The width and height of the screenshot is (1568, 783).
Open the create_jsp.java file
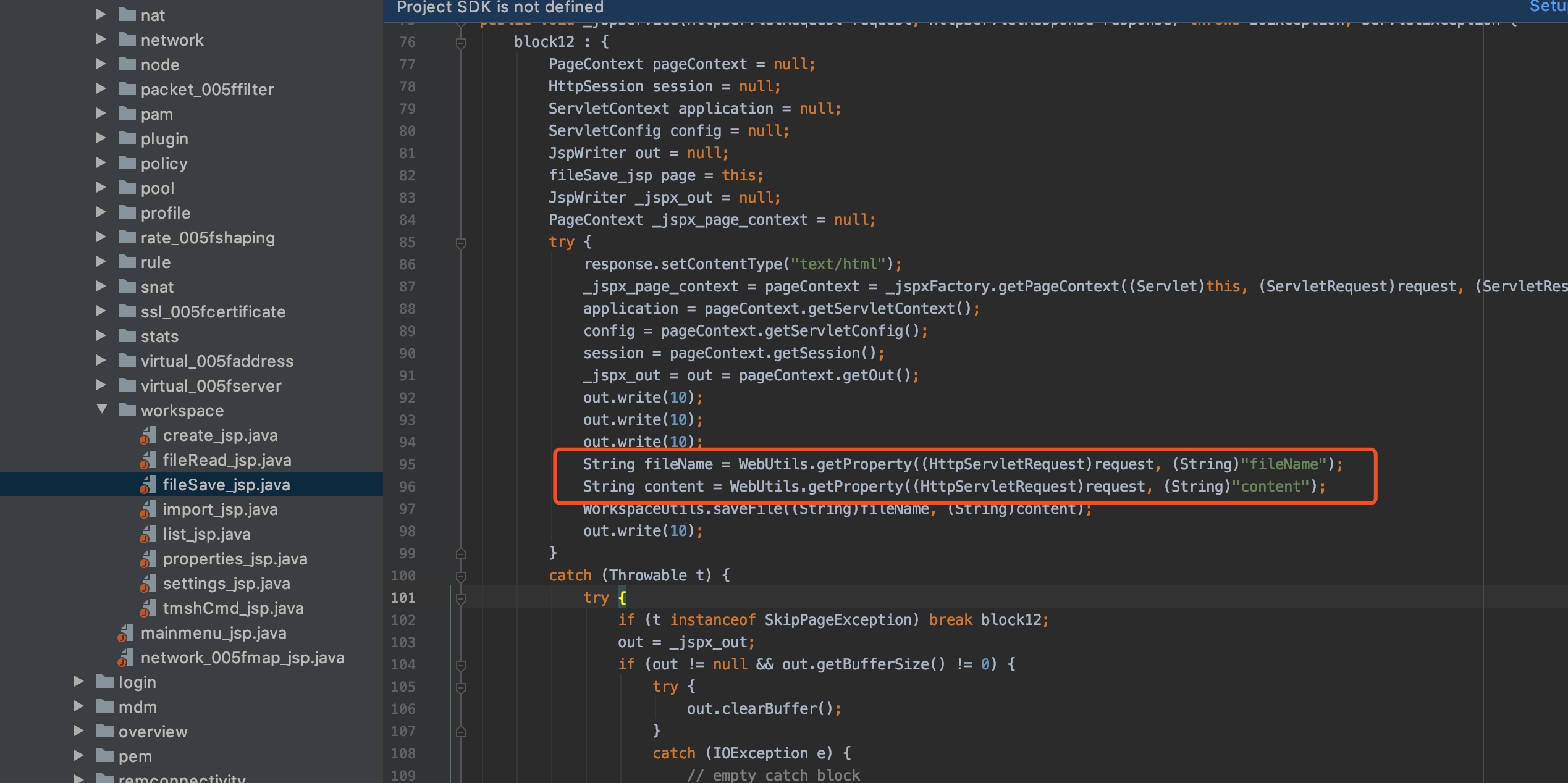pos(220,435)
